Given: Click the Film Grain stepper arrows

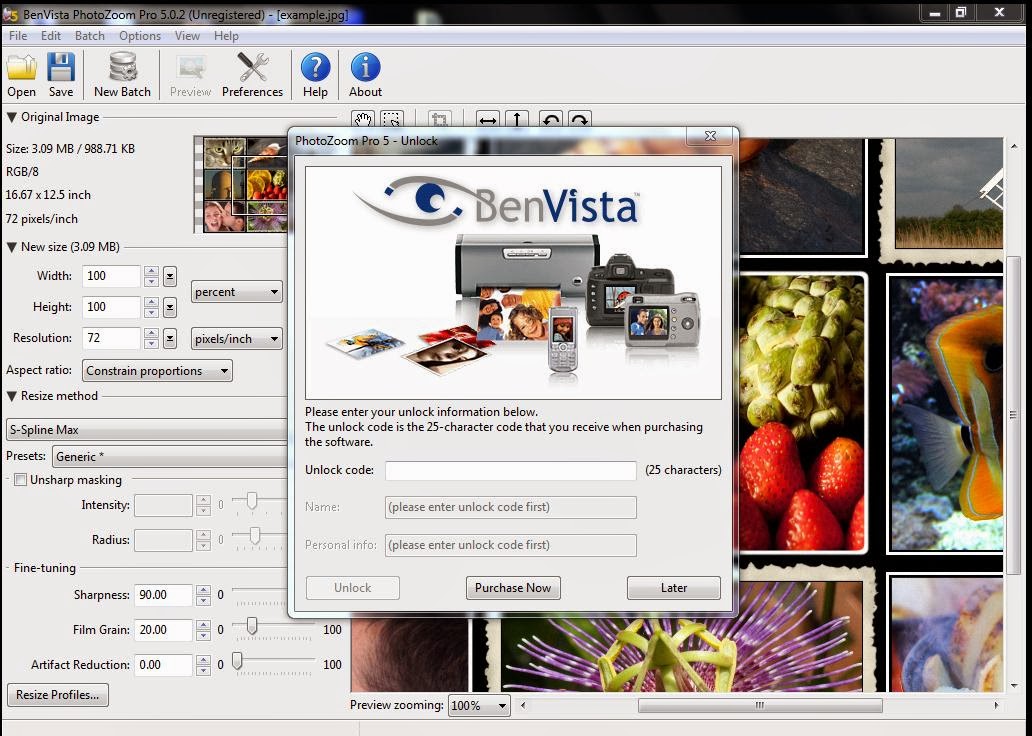Looking at the screenshot, I should tap(203, 630).
